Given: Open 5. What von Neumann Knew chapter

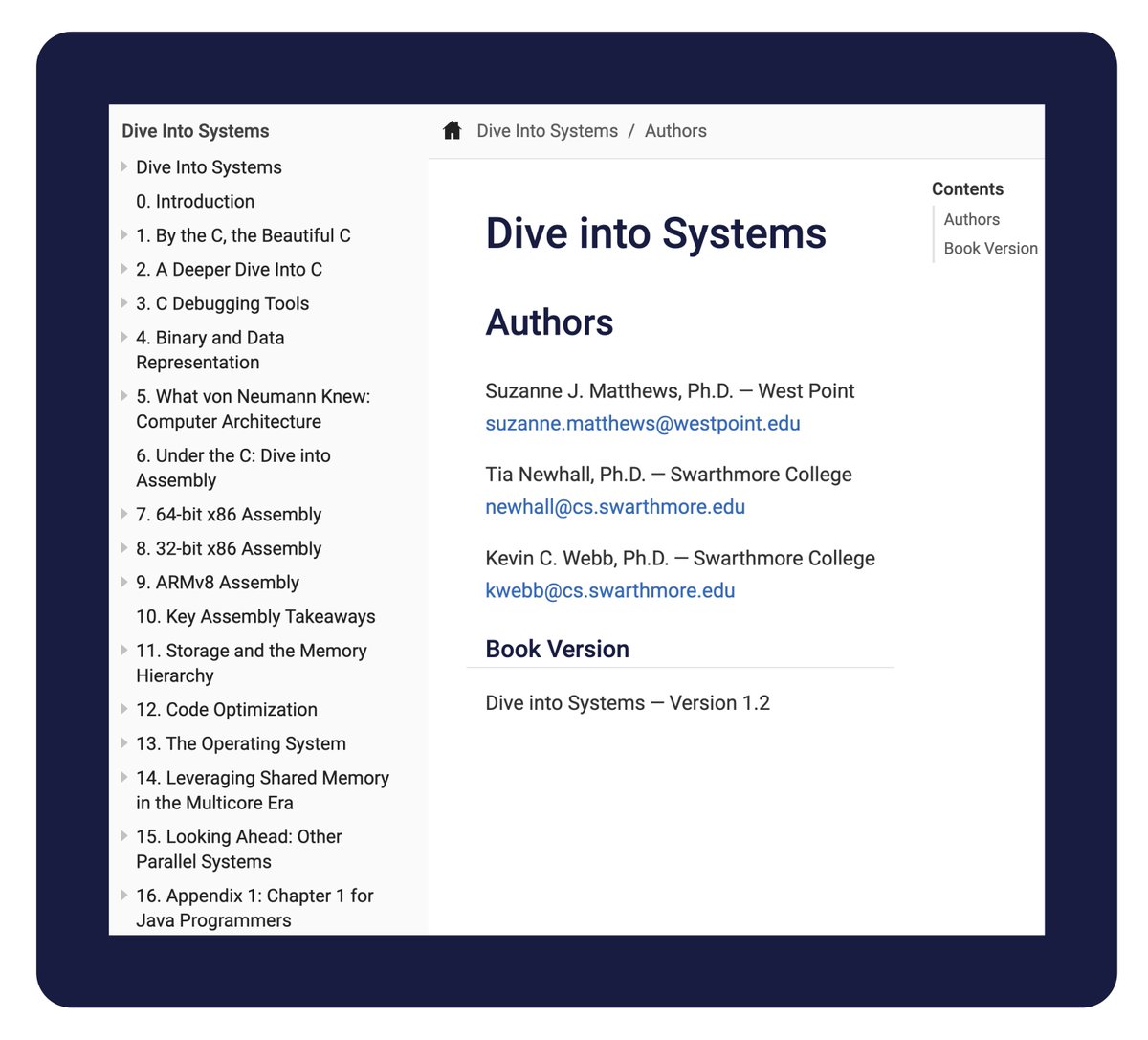Looking at the screenshot, I should (x=253, y=409).
